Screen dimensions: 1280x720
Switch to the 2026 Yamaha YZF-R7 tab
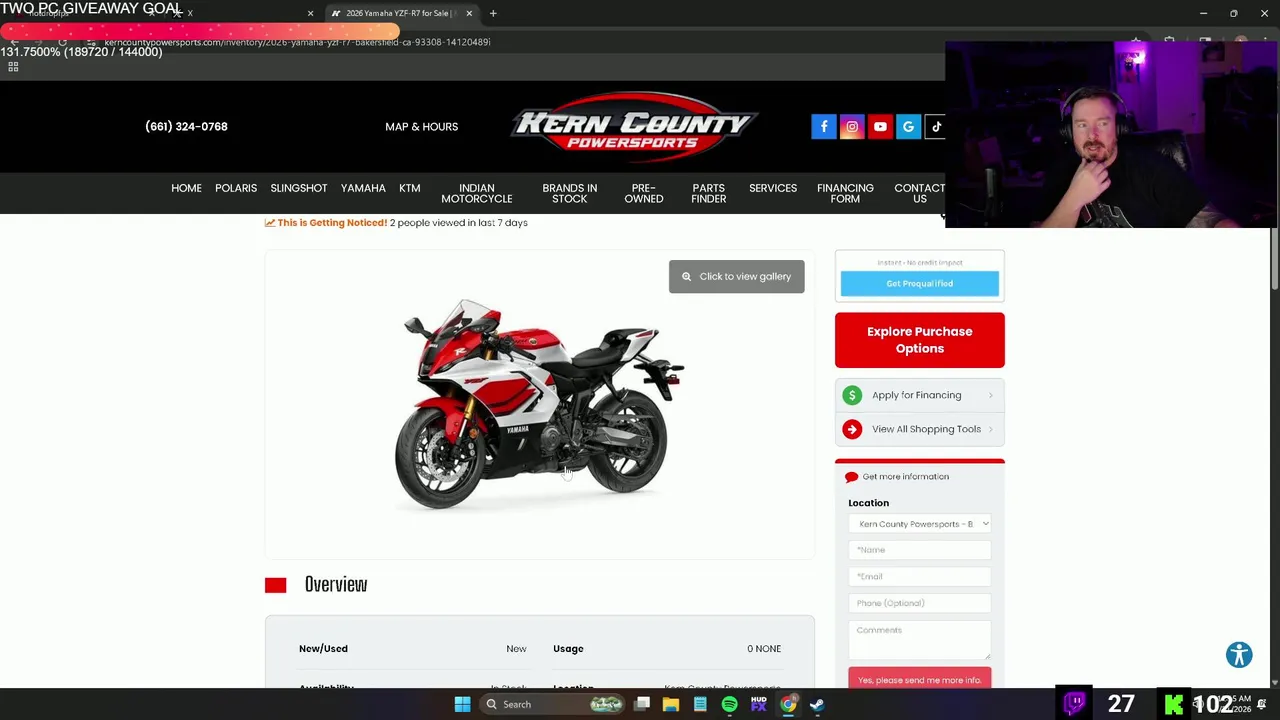(398, 13)
